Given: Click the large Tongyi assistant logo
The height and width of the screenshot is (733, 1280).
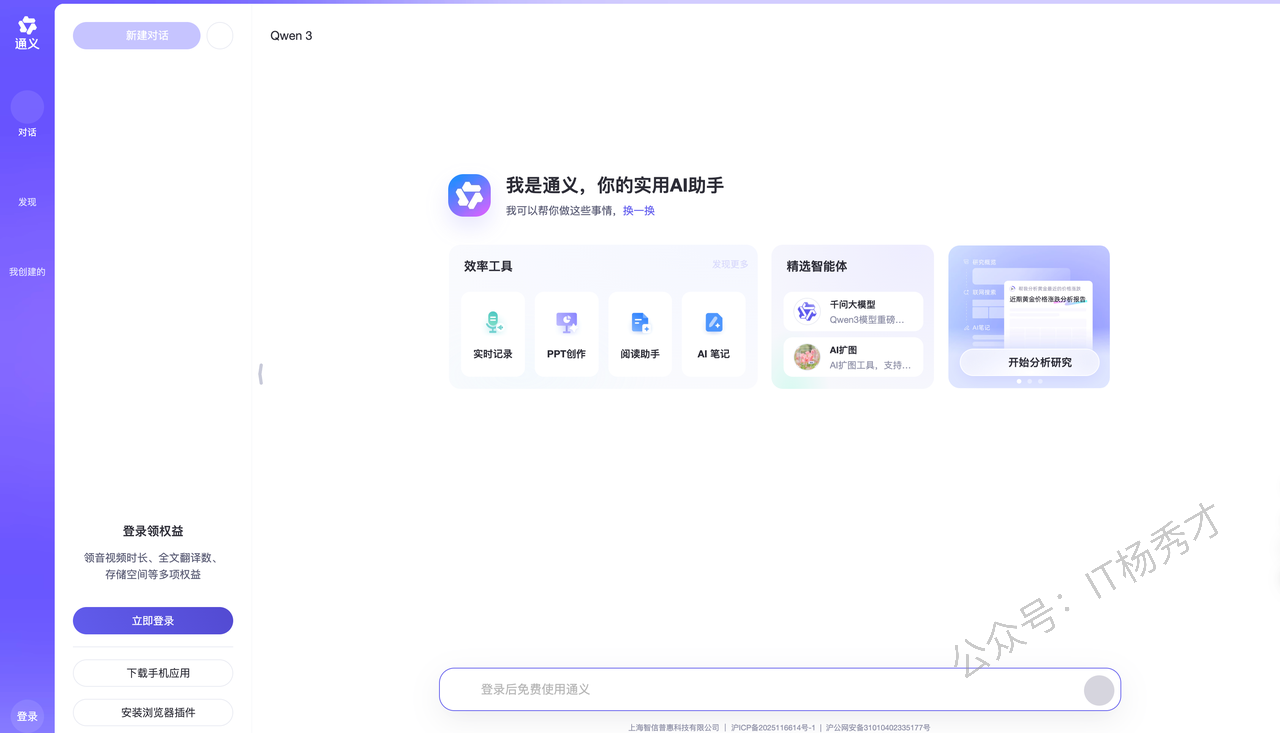Looking at the screenshot, I should click(469, 195).
